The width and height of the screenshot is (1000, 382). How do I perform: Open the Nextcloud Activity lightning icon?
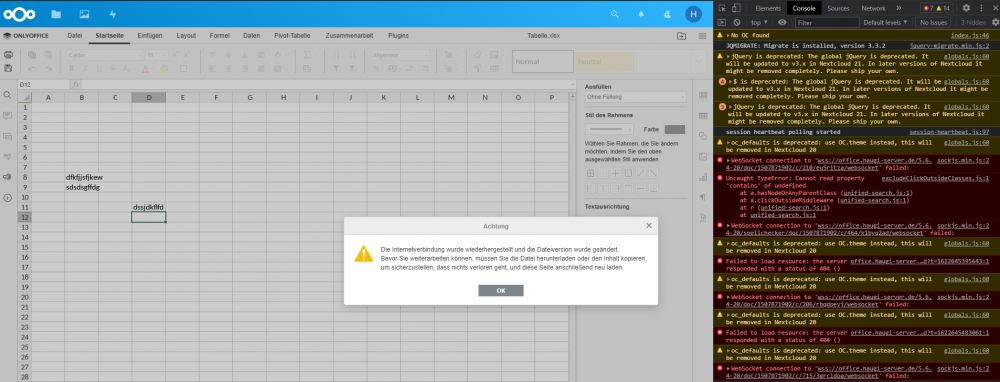pyautogui.click(x=113, y=13)
